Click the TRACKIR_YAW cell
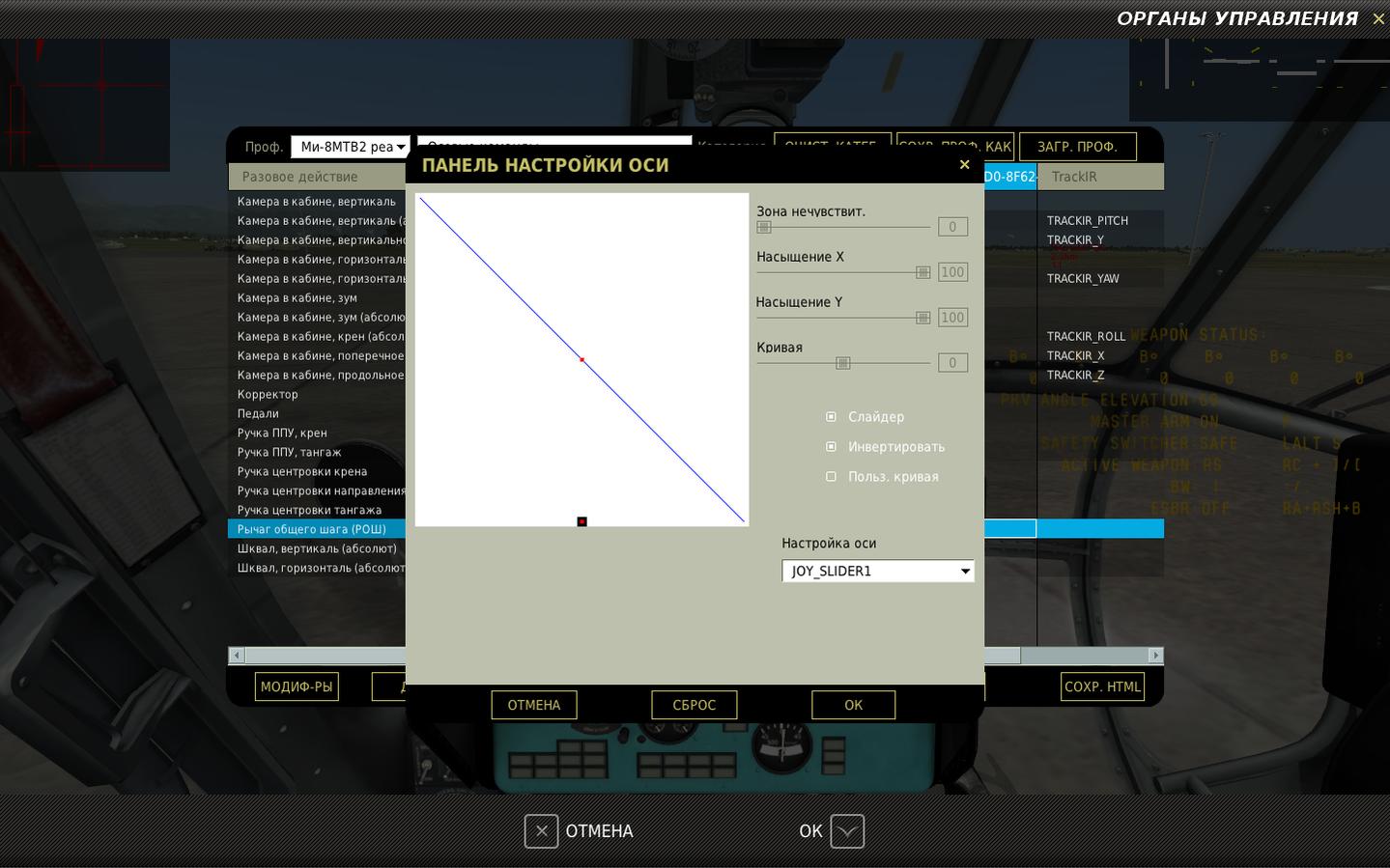Image resolution: width=1390 pixels, height=868 pixels. point(1100,278)
